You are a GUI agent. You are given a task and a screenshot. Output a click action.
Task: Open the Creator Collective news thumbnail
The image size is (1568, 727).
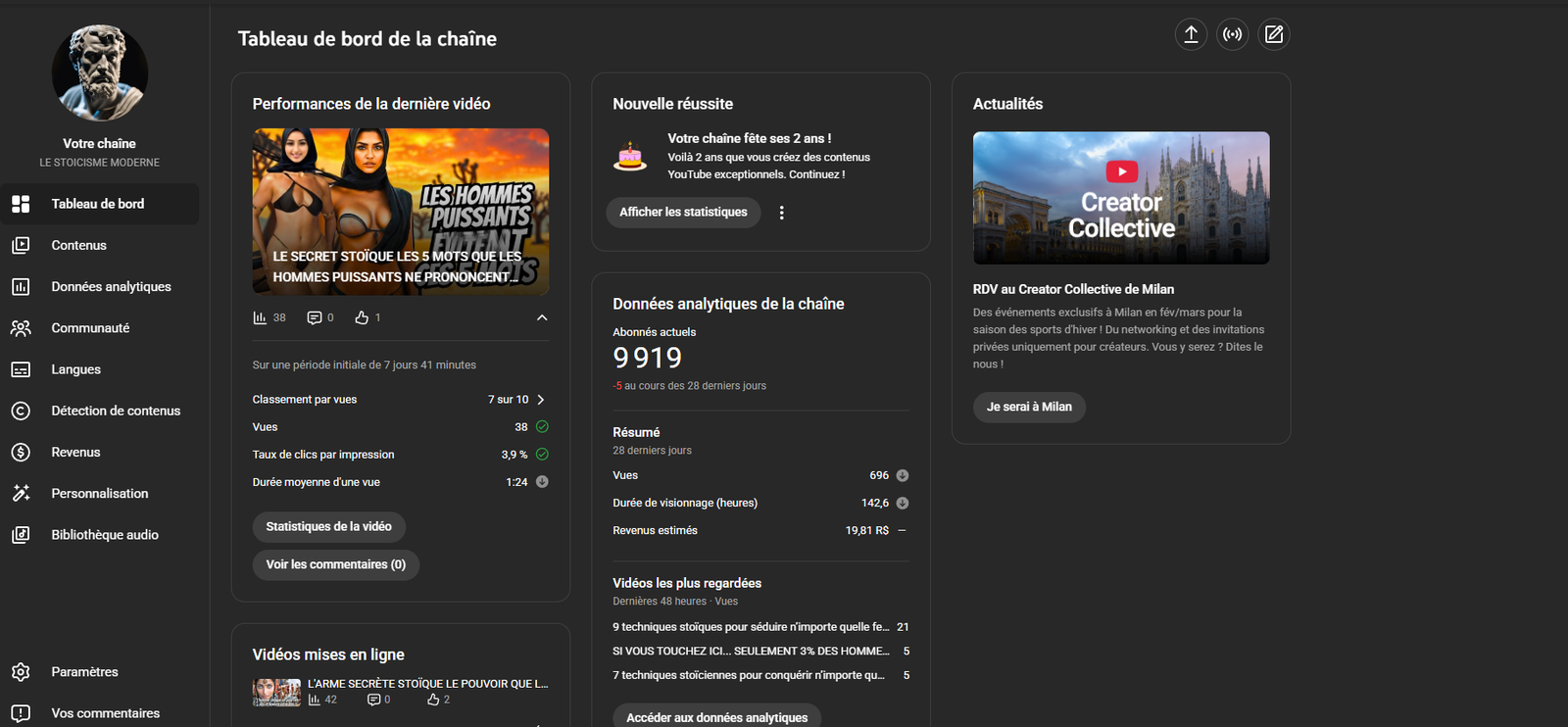[1120, 198]
